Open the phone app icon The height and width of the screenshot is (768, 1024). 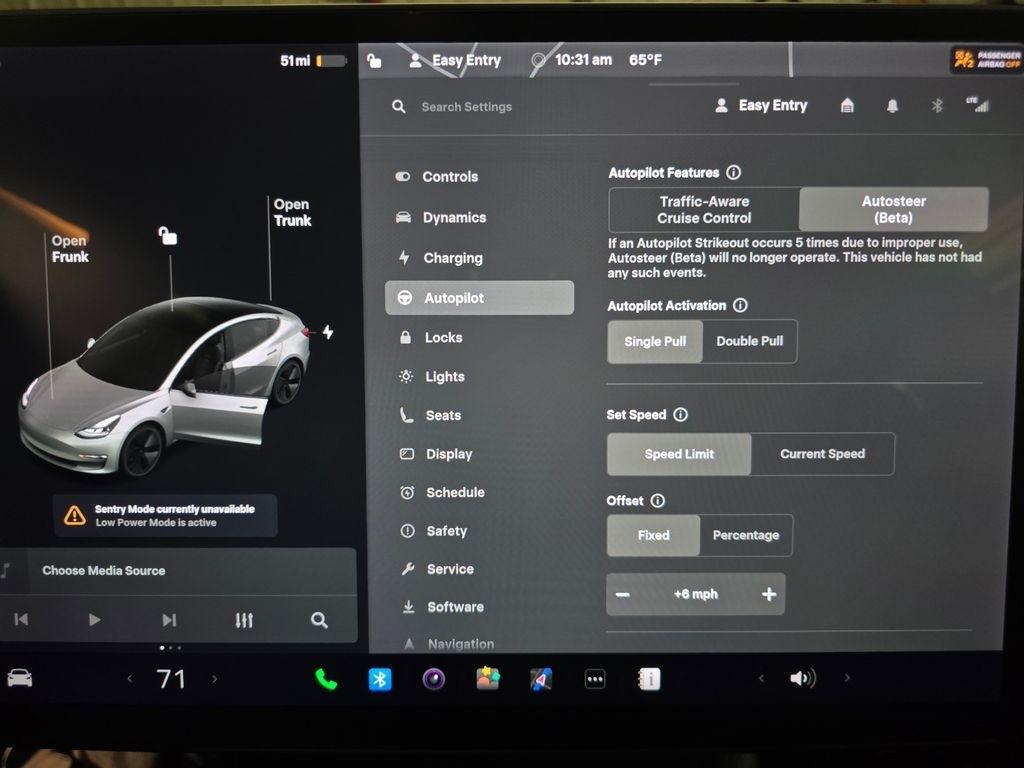(x=326, y=679)
